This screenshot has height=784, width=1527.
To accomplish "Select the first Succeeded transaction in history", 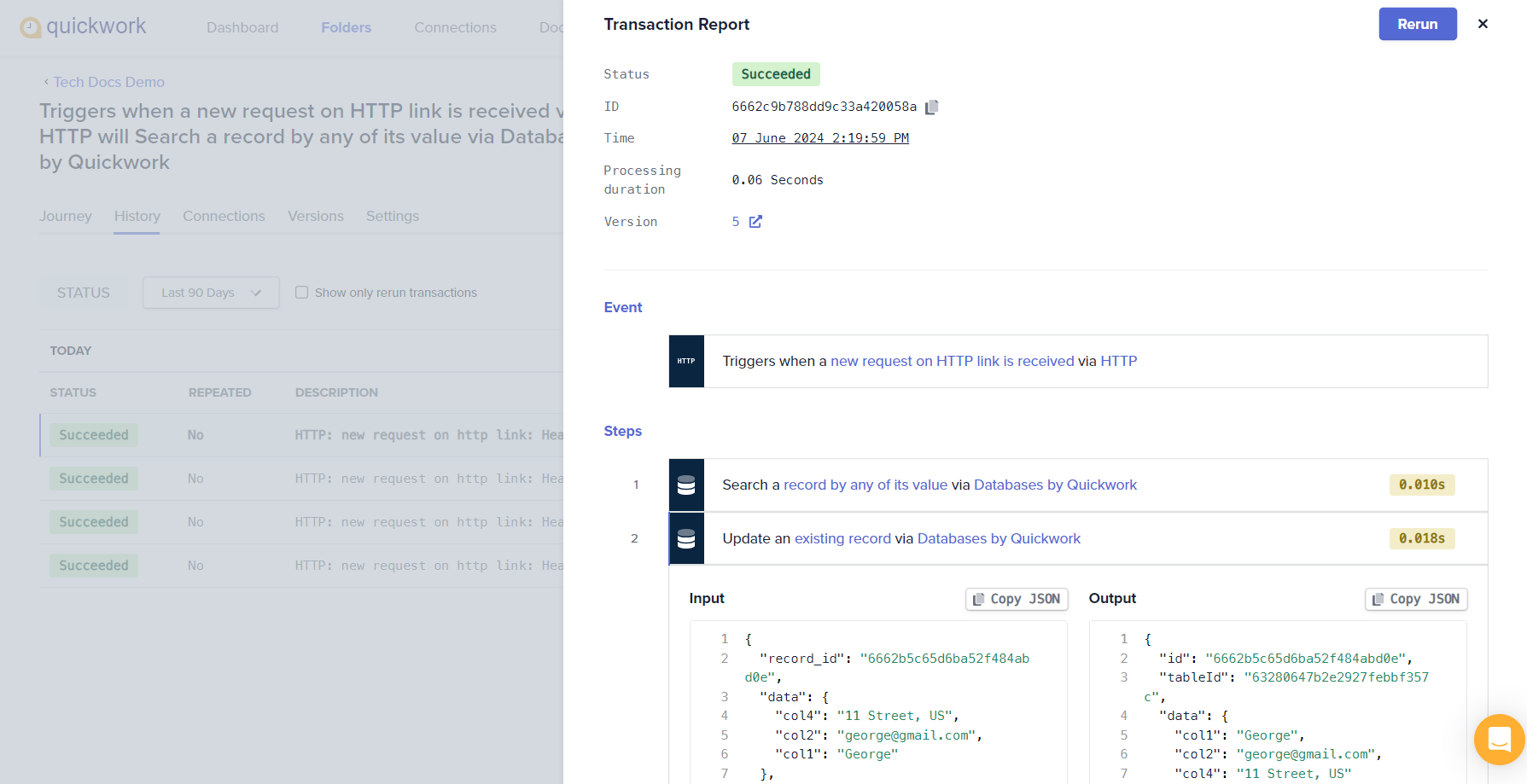I will (x=94, y=435).
